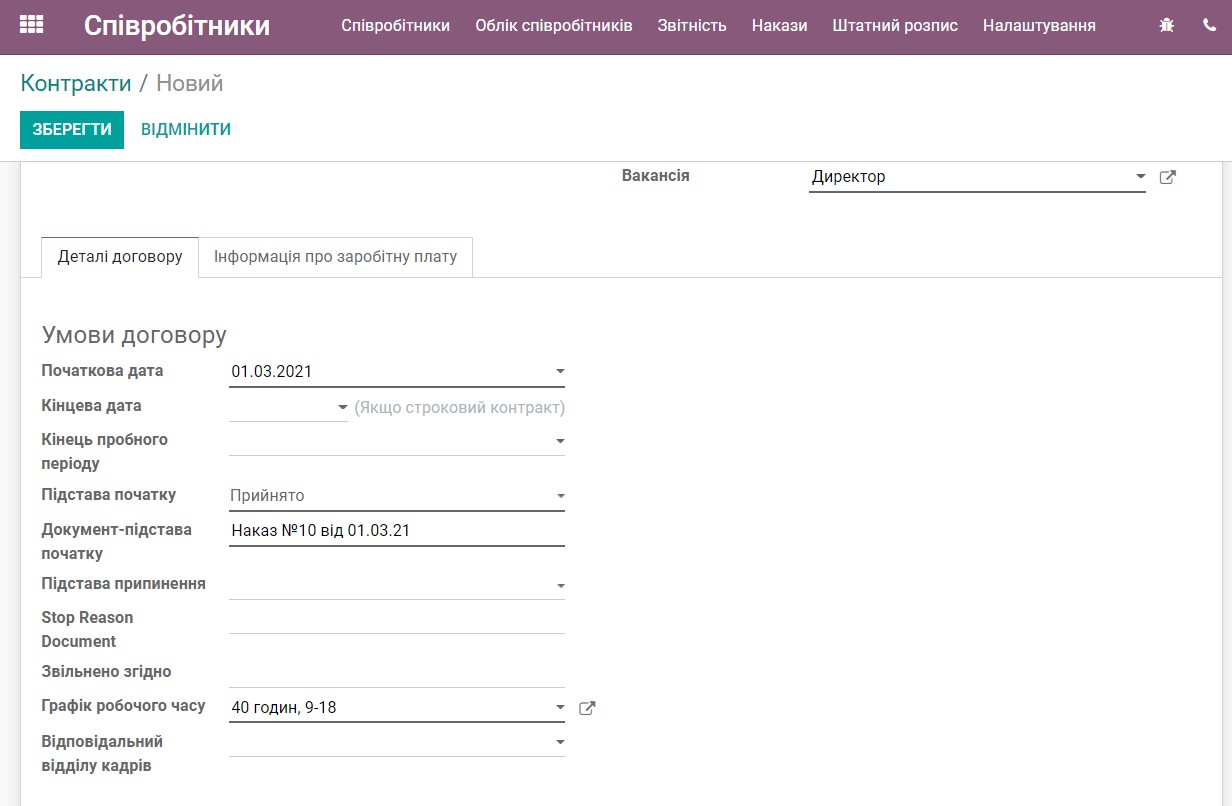Click the debug bug icon
The width and height of the screenshot is (1232, 806).
(1166, 24)
